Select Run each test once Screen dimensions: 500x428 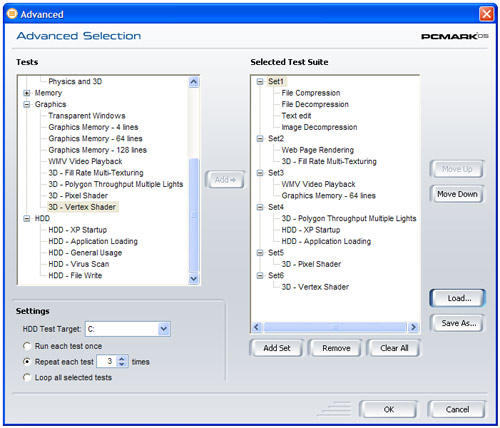(x=27, y=346)
